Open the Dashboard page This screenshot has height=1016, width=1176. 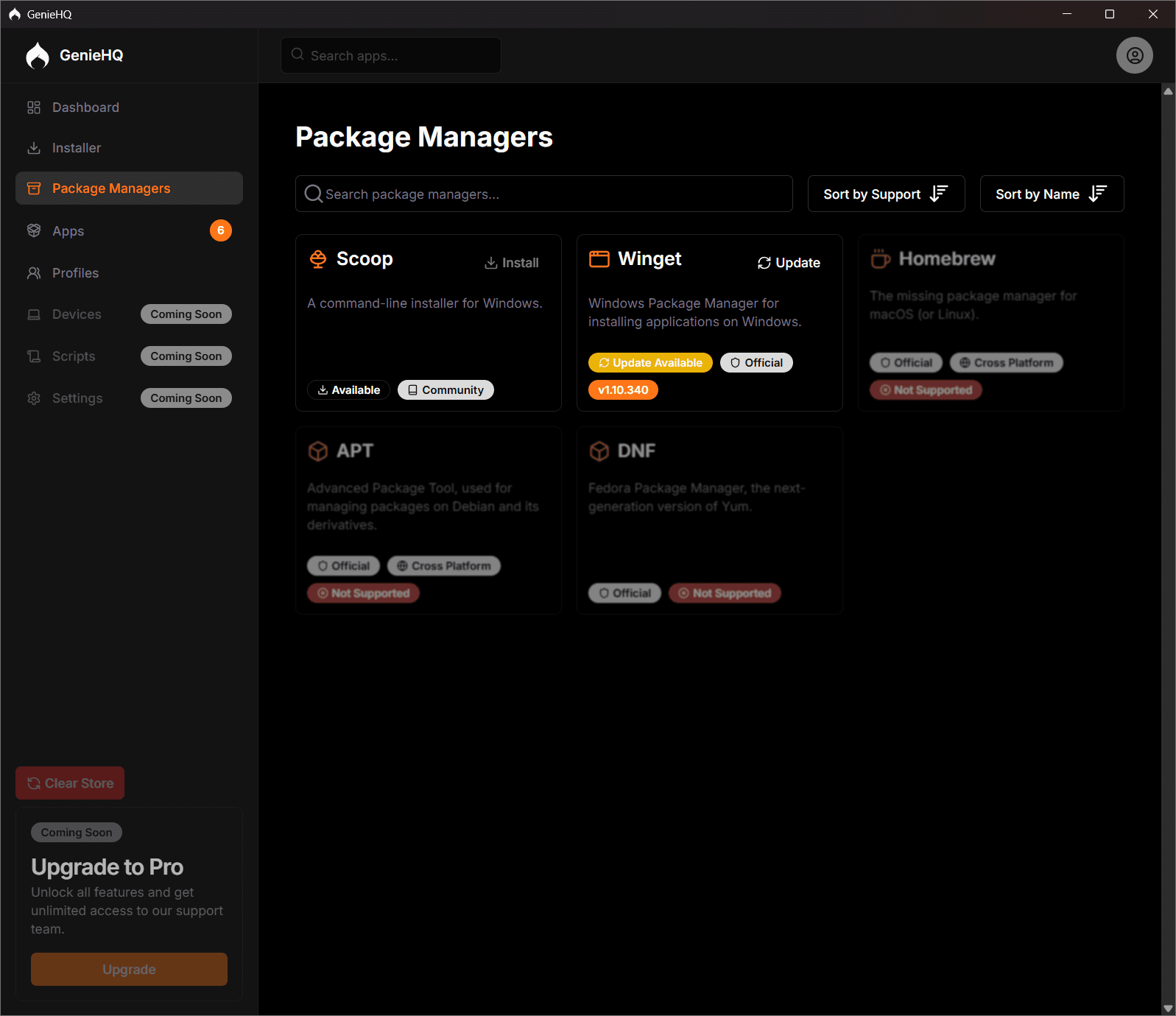pos(85,107)
